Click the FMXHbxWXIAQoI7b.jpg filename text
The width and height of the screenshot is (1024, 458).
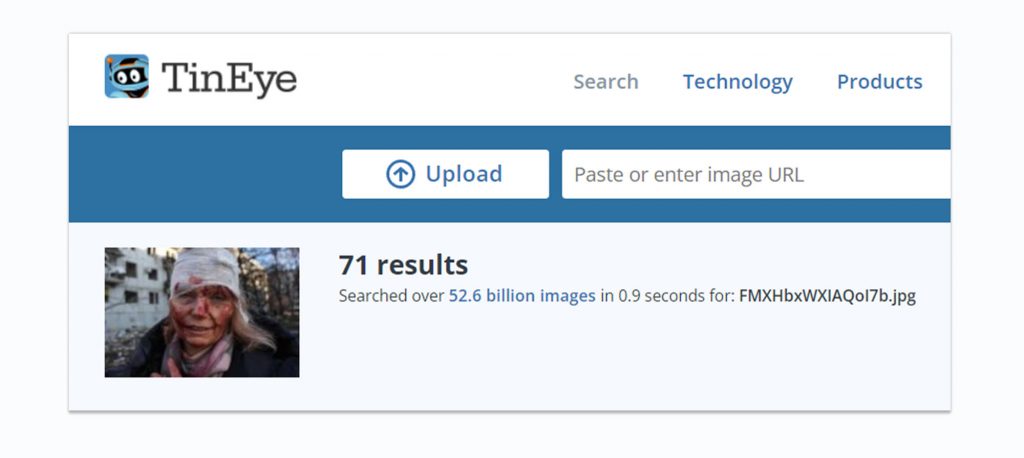coord(826,296)
